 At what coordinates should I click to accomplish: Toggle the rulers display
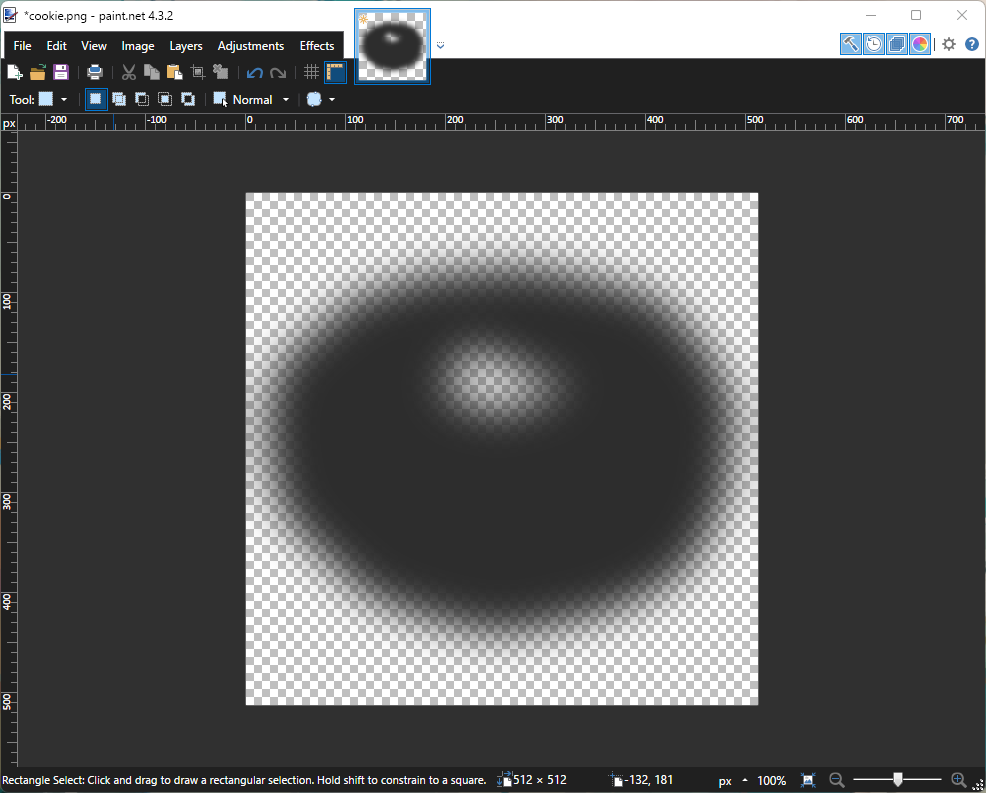coord(335,72)
